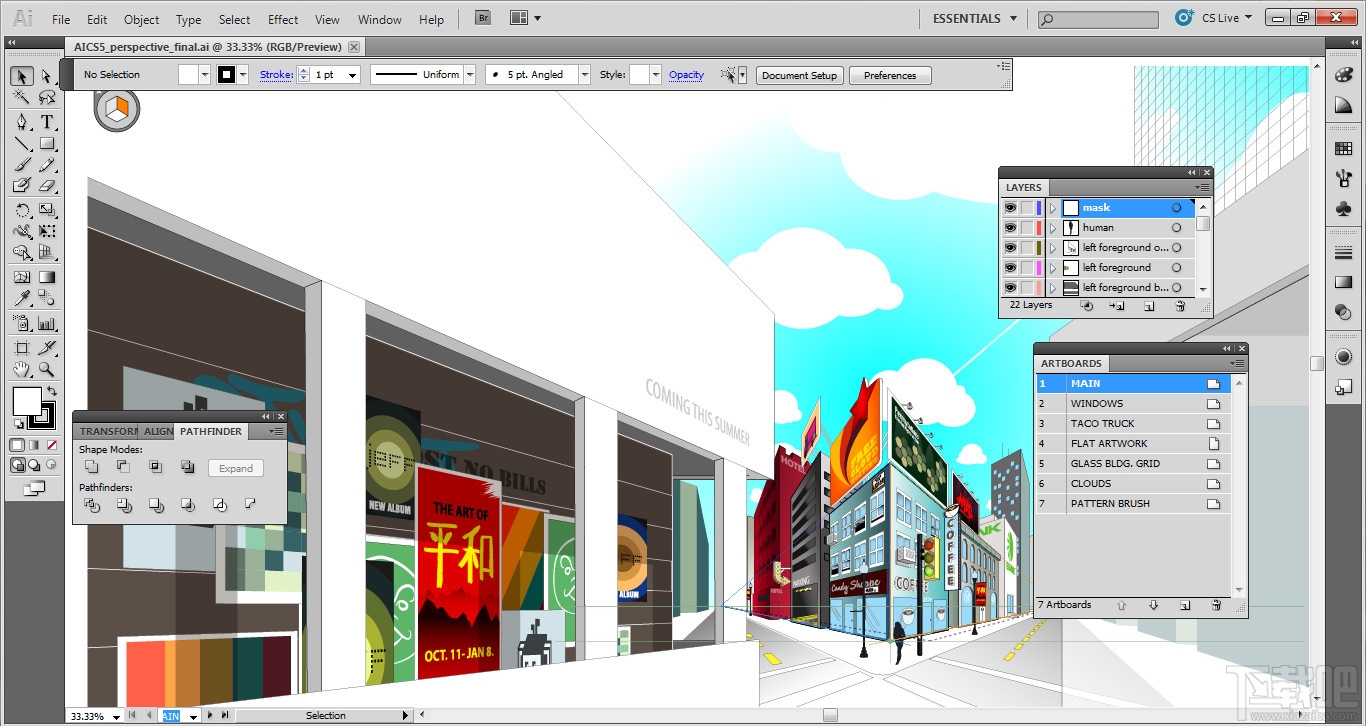Open the Object menu
The height and width of the screenshot is (726, 1366).
(141, 19)
